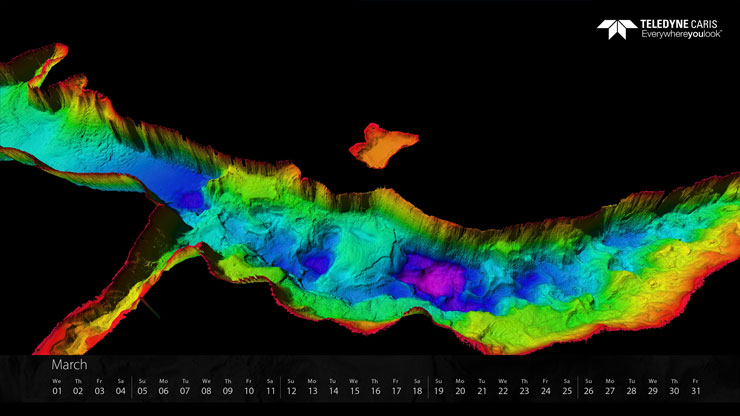Click the Teledyne logo emblem
Image resolution: width=740 pixels, height=416 pixels.
click(616, 29)
